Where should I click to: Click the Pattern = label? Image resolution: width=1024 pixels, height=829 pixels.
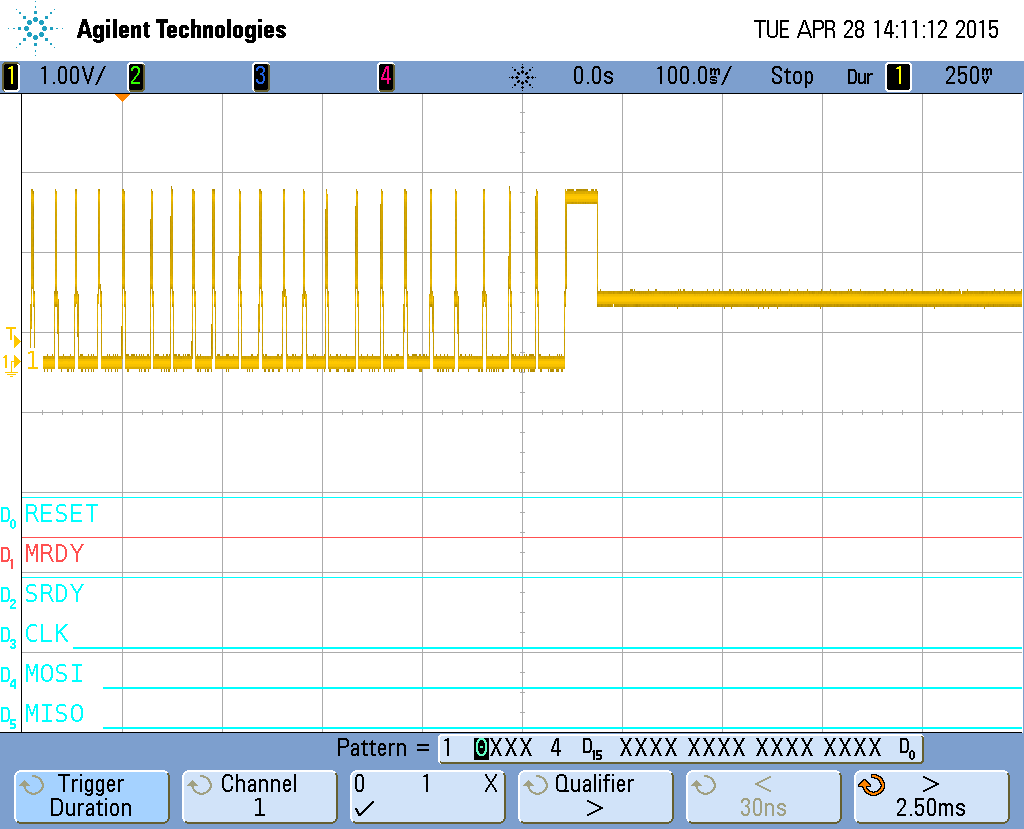click(x=383, y=748)
